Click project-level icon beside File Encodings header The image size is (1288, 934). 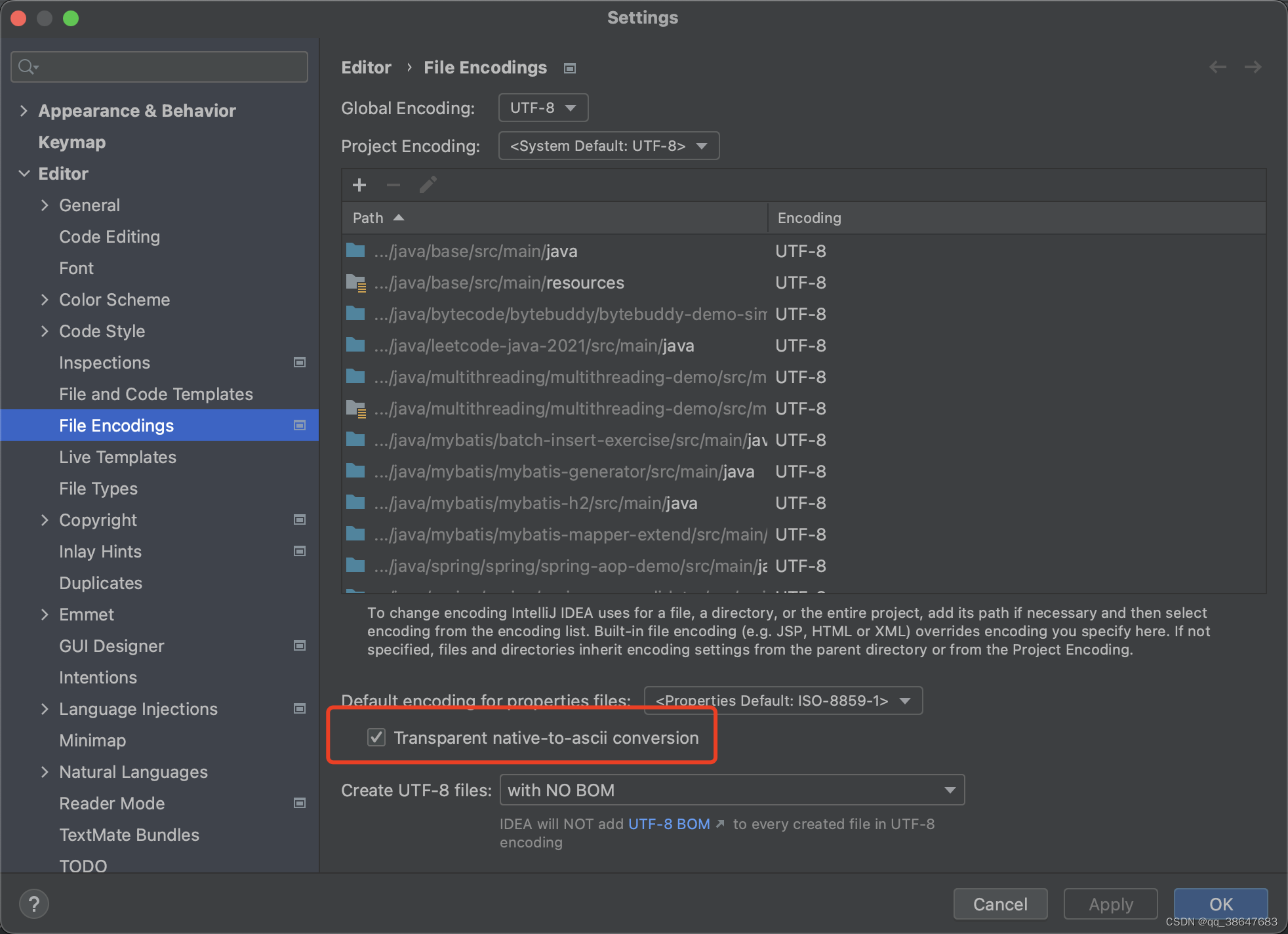pyautogui.click(x=570, y=68)
